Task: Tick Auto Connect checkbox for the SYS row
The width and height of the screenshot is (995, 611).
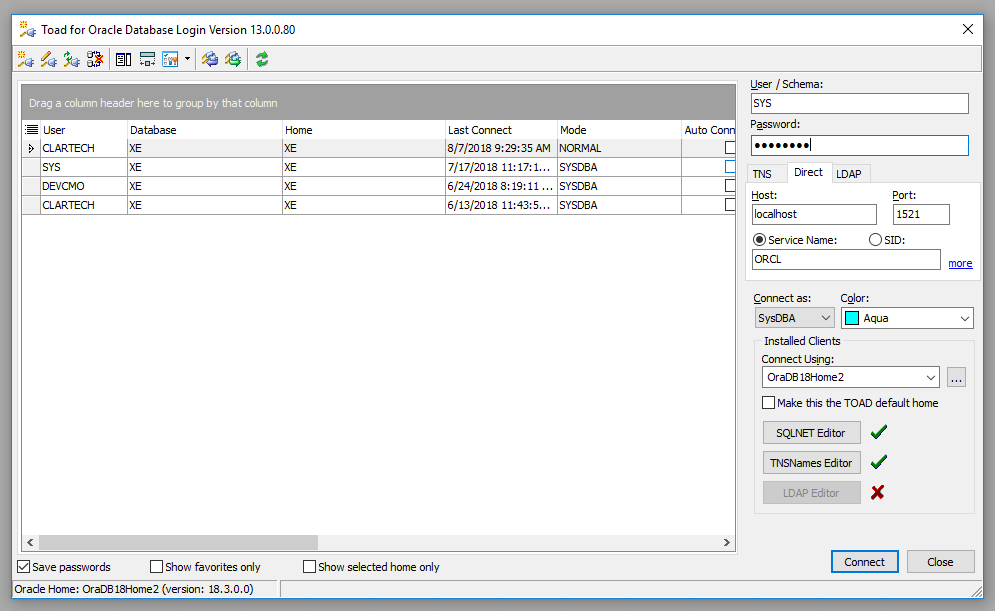Action: [x=730, y=167]
